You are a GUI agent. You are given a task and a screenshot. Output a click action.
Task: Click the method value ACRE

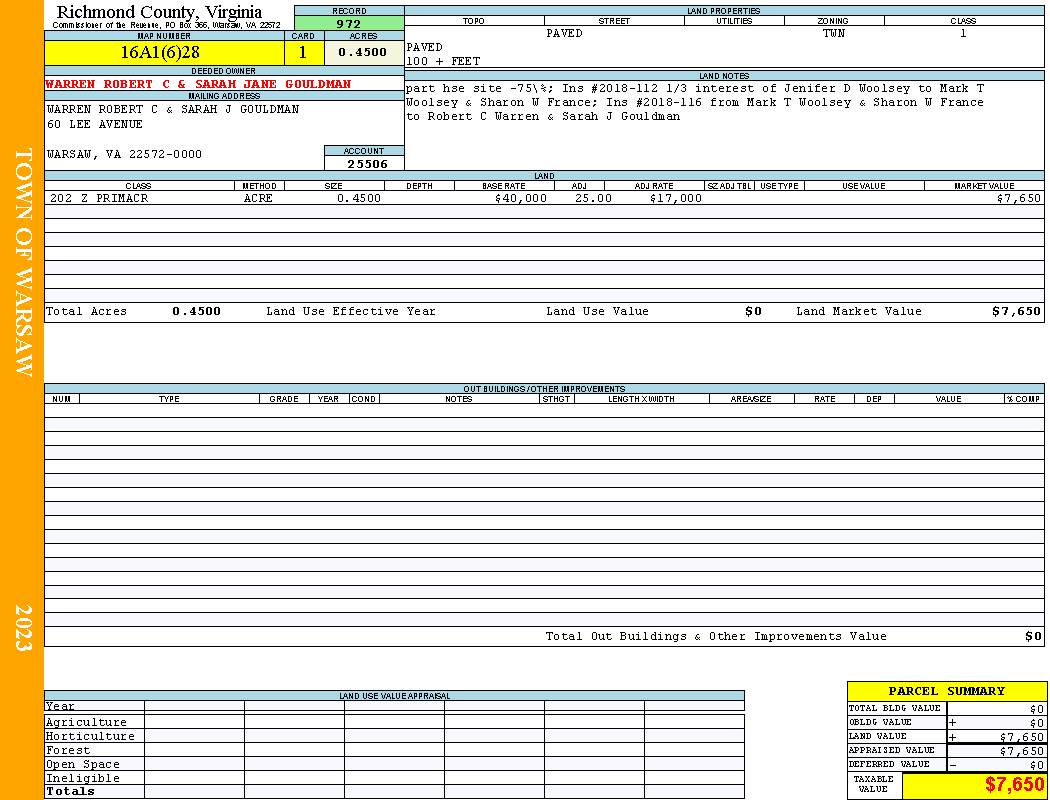point(258,199)
